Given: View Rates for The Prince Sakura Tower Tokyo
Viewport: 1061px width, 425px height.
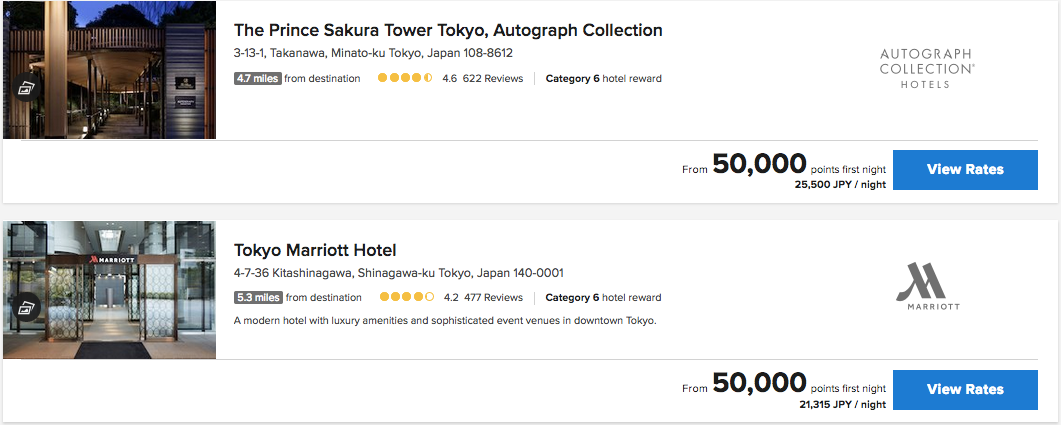Looking at the screenshot, I should [964, 170].
